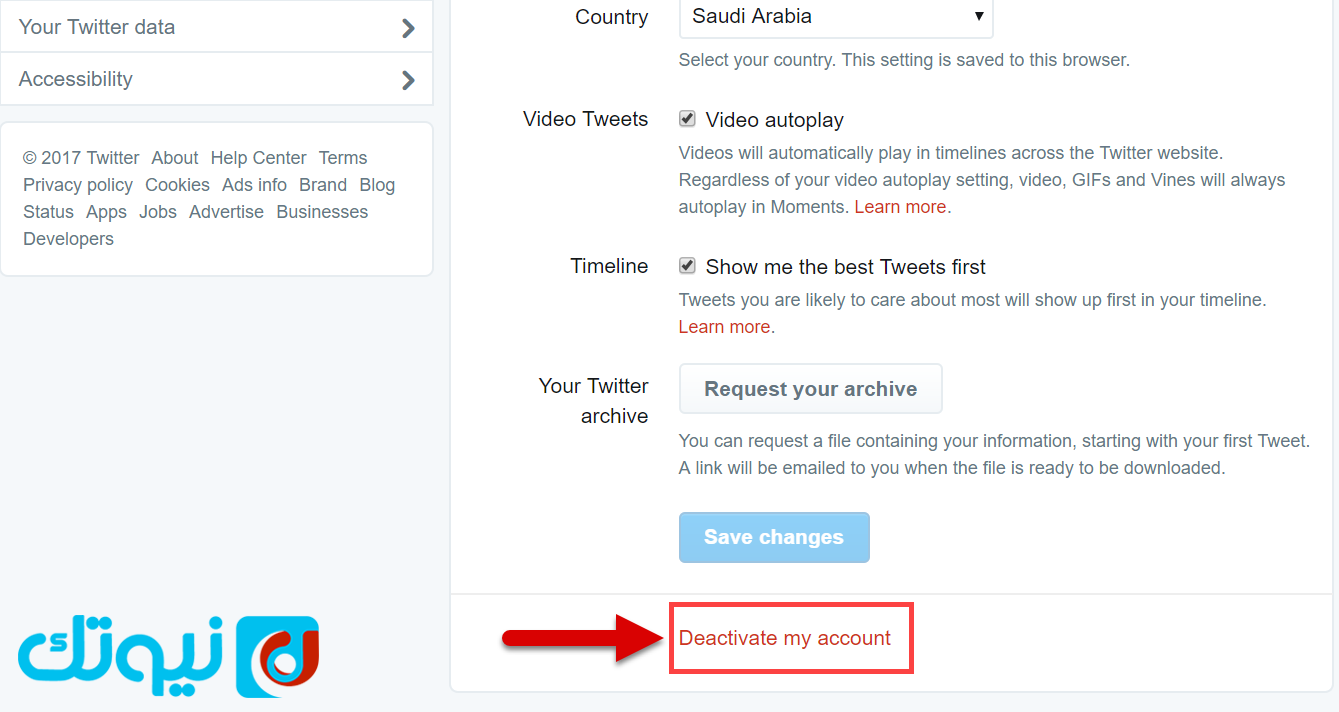Open the Ads info footer link
Image resolution: width=1339 pixels, height=712 pixels.
click(254, 185)
